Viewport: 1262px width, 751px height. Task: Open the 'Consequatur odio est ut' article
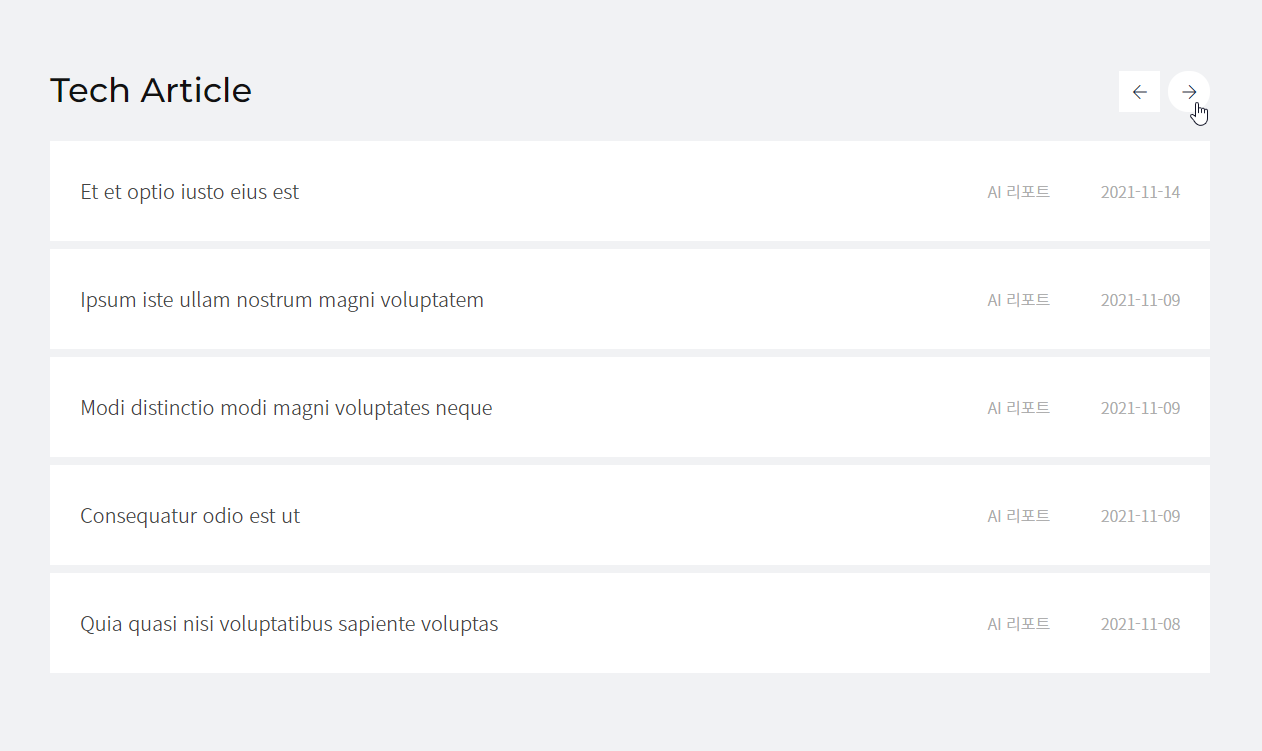click(x=190, y=516)
